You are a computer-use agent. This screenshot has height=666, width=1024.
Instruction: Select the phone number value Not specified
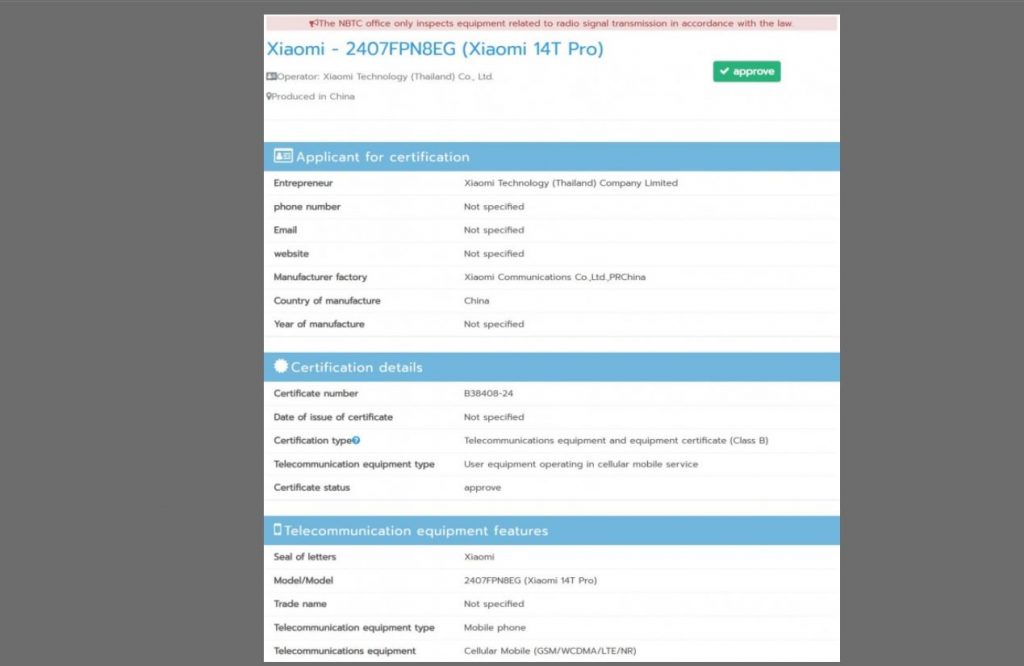tap(494, 207)
